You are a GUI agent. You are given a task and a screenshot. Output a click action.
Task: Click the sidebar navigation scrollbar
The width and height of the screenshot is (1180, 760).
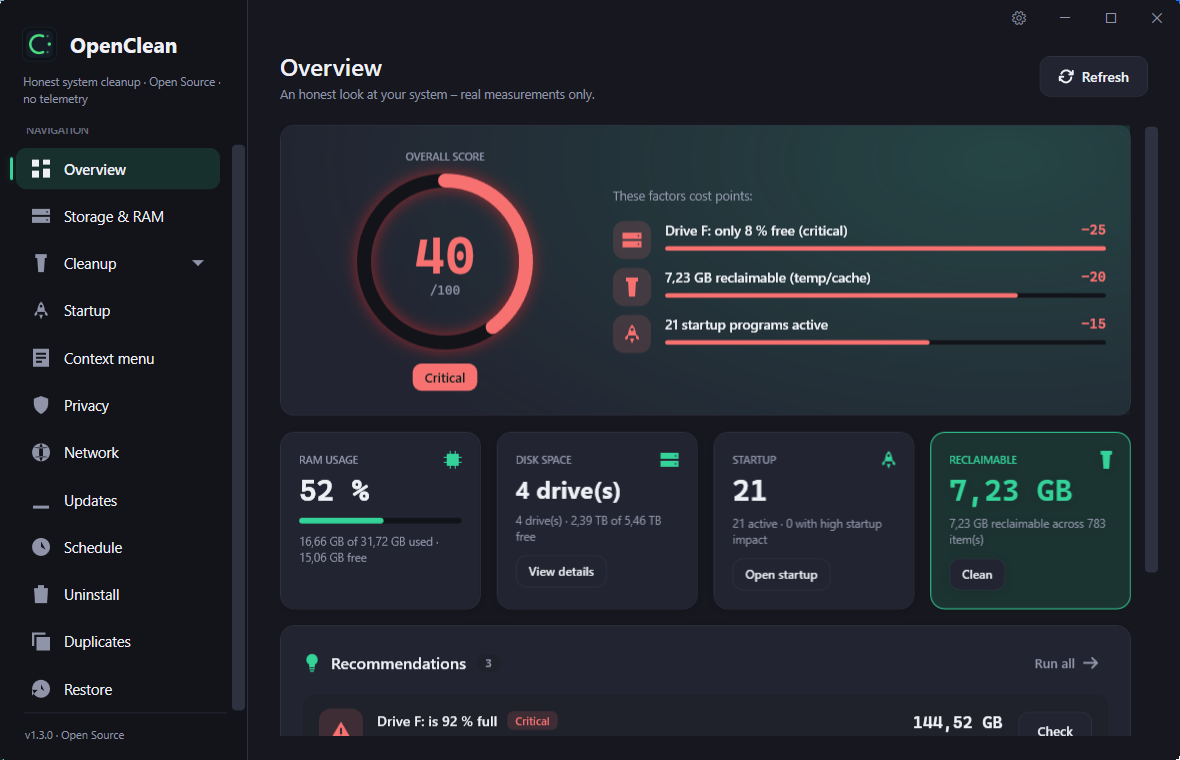(x=238, y=427)
